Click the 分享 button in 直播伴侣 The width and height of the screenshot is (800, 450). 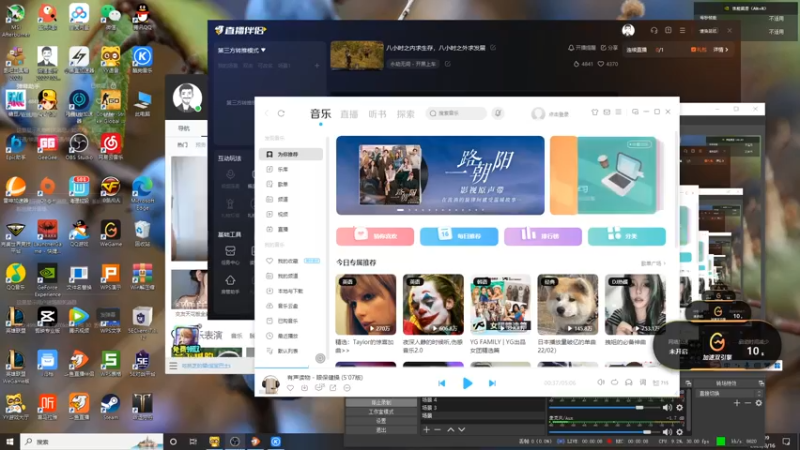tap(609, 48)
